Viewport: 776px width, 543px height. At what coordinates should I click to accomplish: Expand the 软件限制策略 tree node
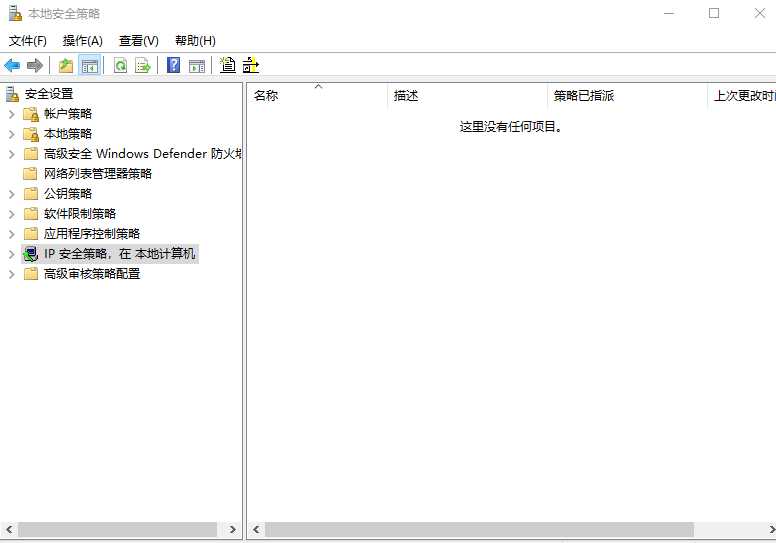11,214
